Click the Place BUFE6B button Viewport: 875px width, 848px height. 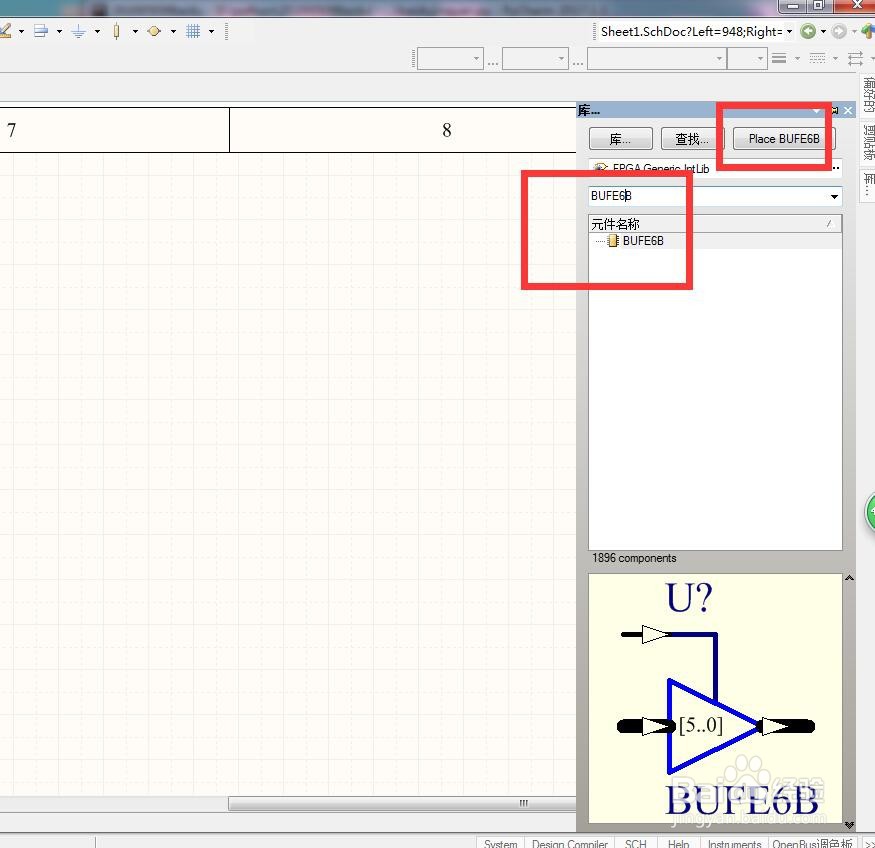tap(783, 139)
